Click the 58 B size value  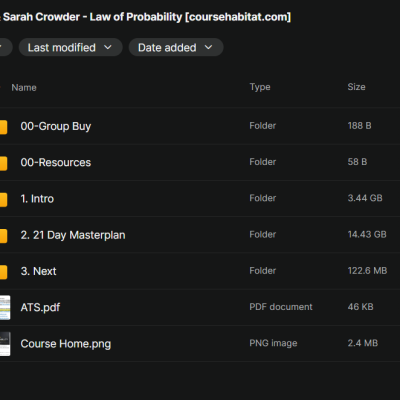tap(357, 162)
